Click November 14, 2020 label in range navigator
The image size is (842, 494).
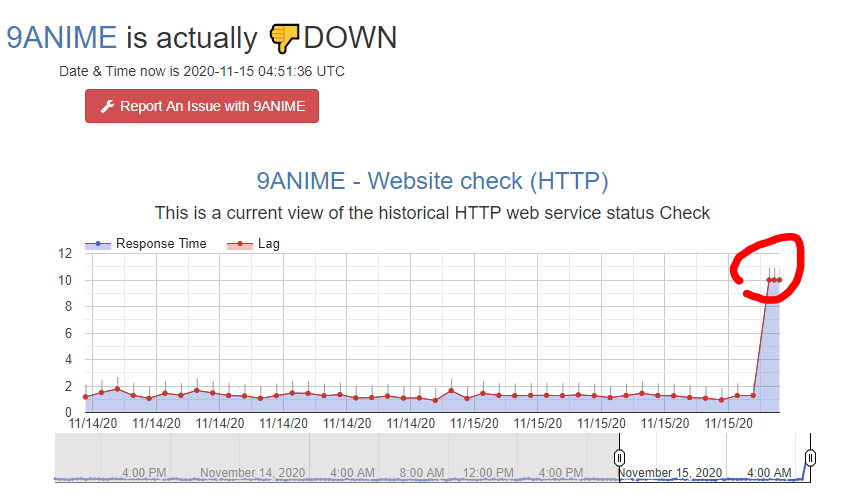(252, 473)
